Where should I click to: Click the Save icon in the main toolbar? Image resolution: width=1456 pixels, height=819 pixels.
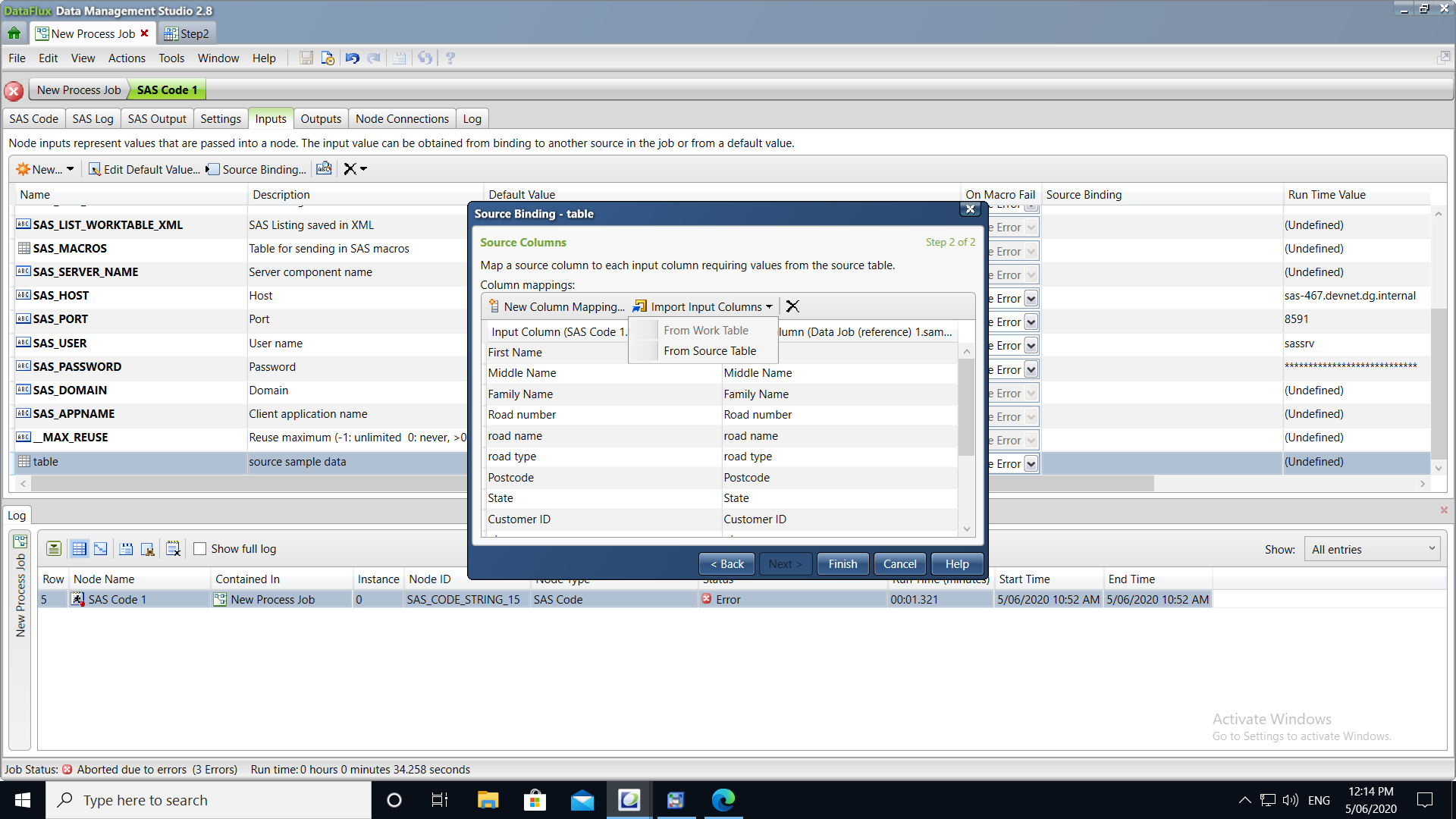(306, 58)
